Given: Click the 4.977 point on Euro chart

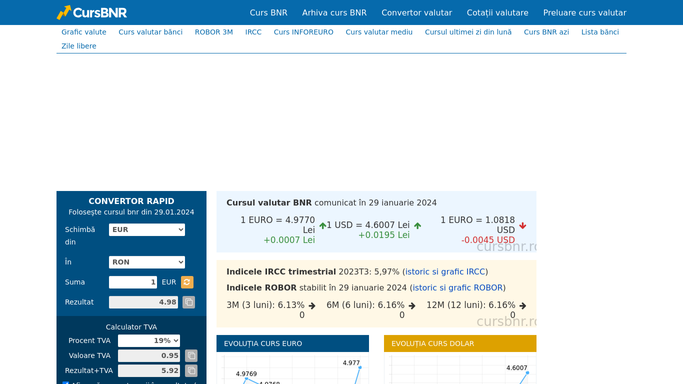Looking at the screenshot, I should pyautogui.click(x=360, y=368).
